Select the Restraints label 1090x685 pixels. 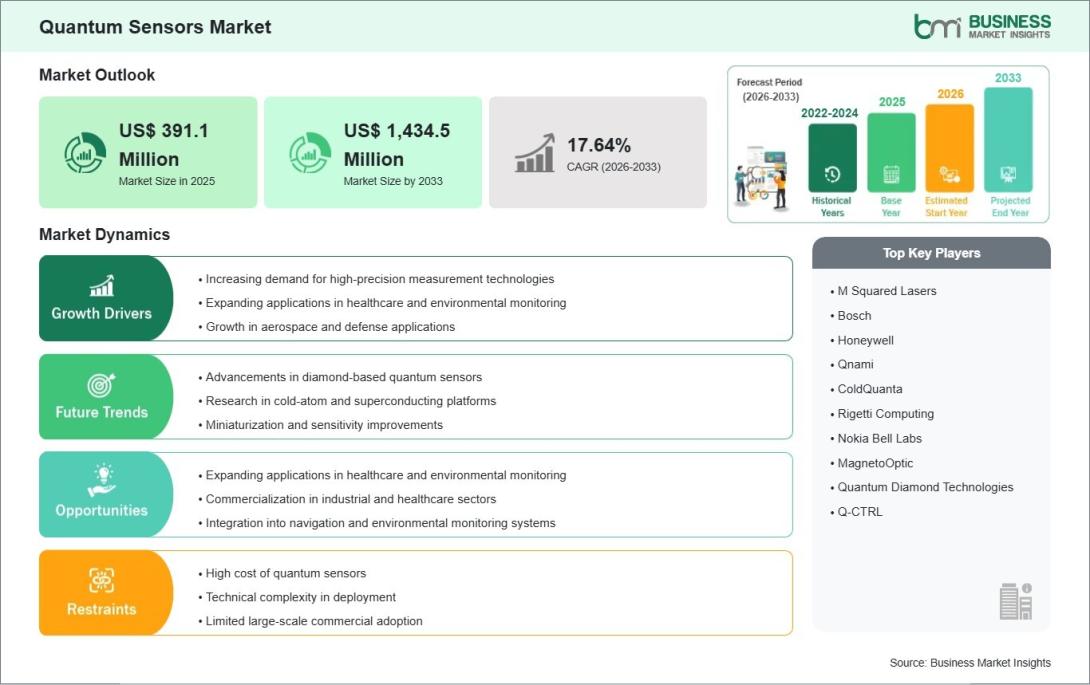(x=101, y=609)
